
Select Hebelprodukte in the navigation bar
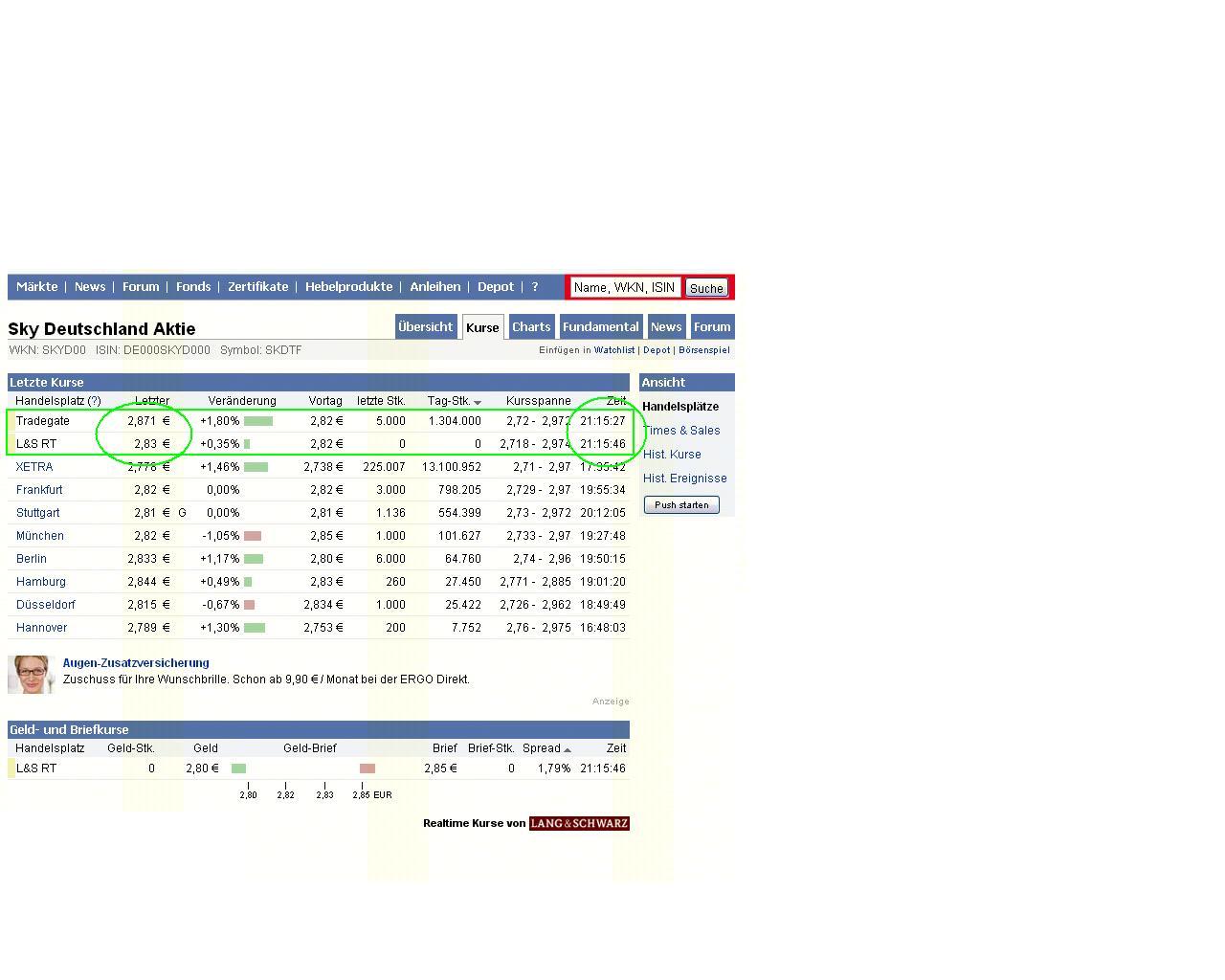coord(348,287)
